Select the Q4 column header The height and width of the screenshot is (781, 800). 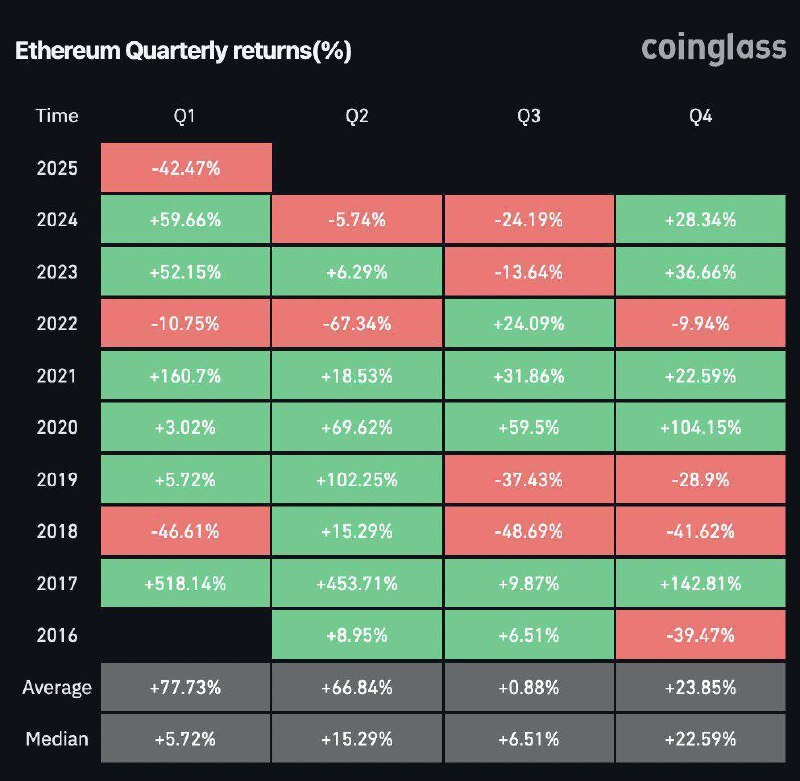point(700,116)
